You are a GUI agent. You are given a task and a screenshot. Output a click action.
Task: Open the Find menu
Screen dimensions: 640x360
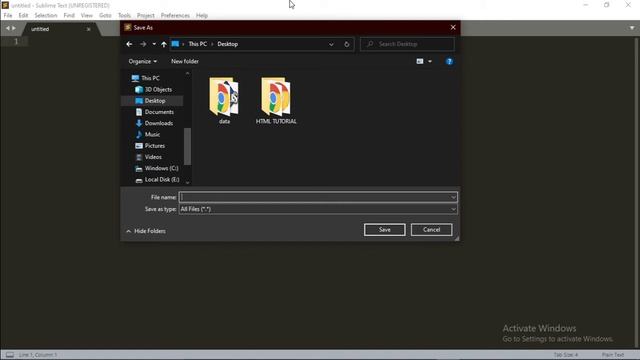pyautogui.click(x=69, y=16)
